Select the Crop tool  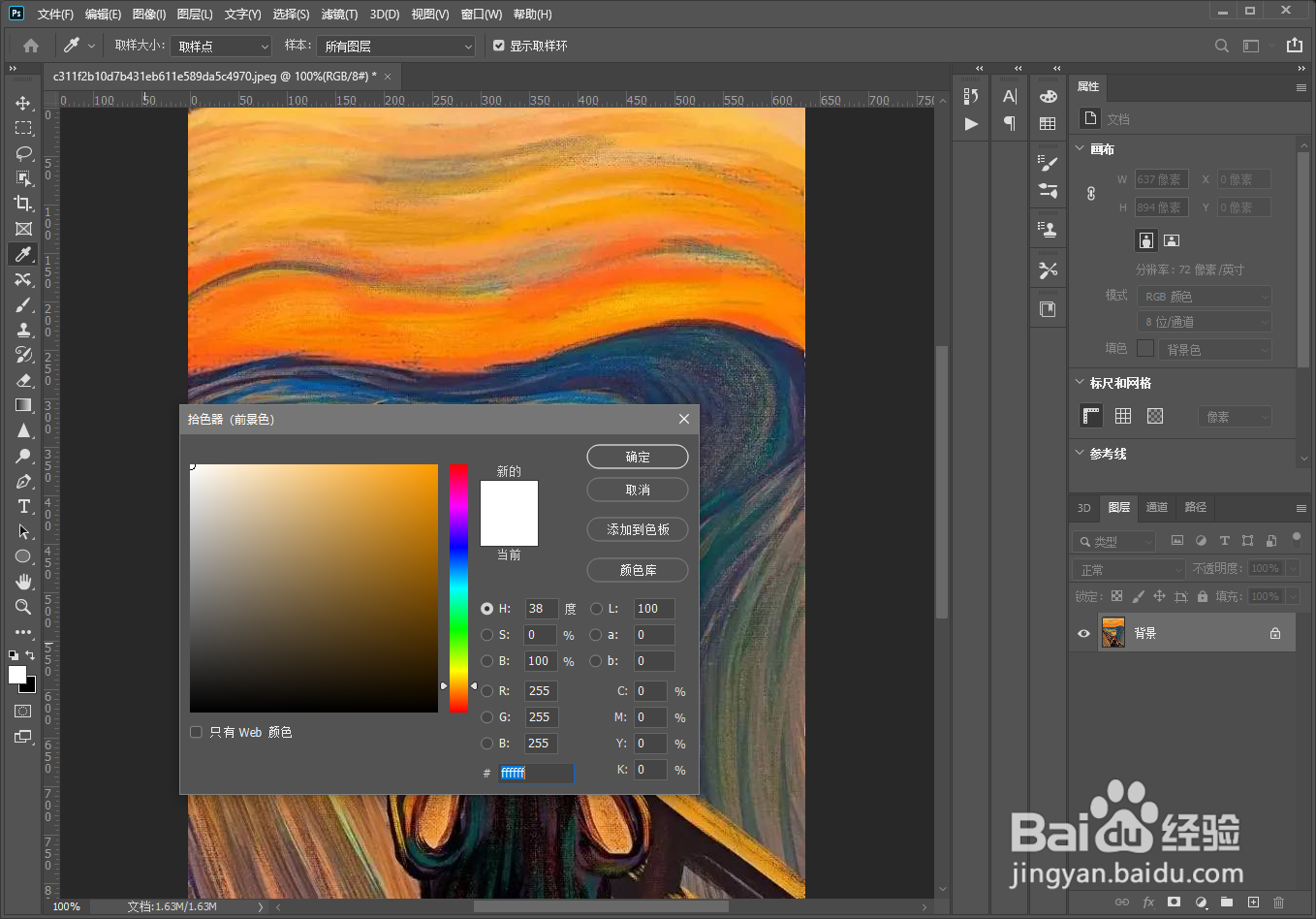click(x=23, y=204)
